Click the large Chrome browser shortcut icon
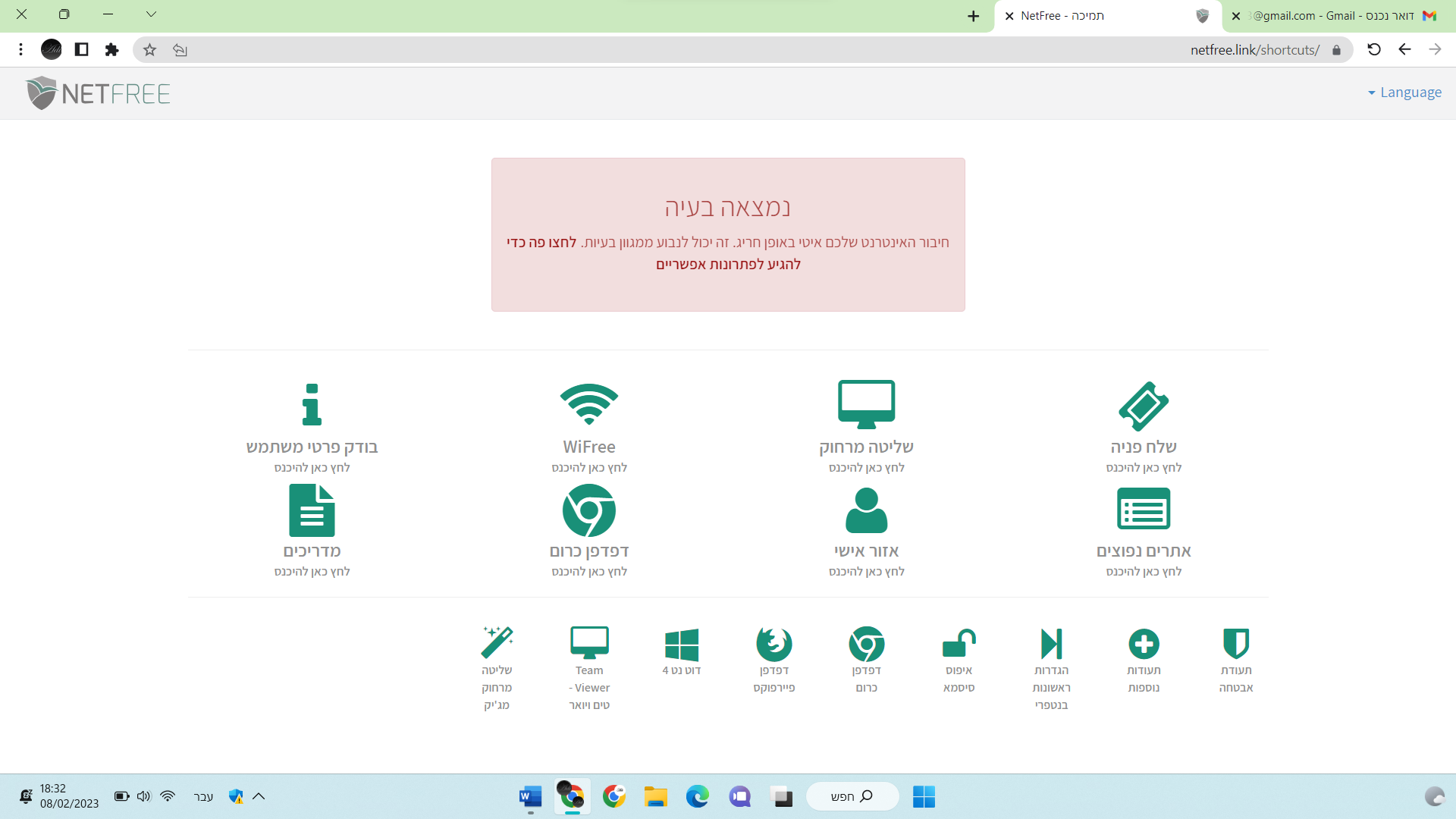Screen dimensions: 1456x819 pyautogui.click(x=589, y=510)
